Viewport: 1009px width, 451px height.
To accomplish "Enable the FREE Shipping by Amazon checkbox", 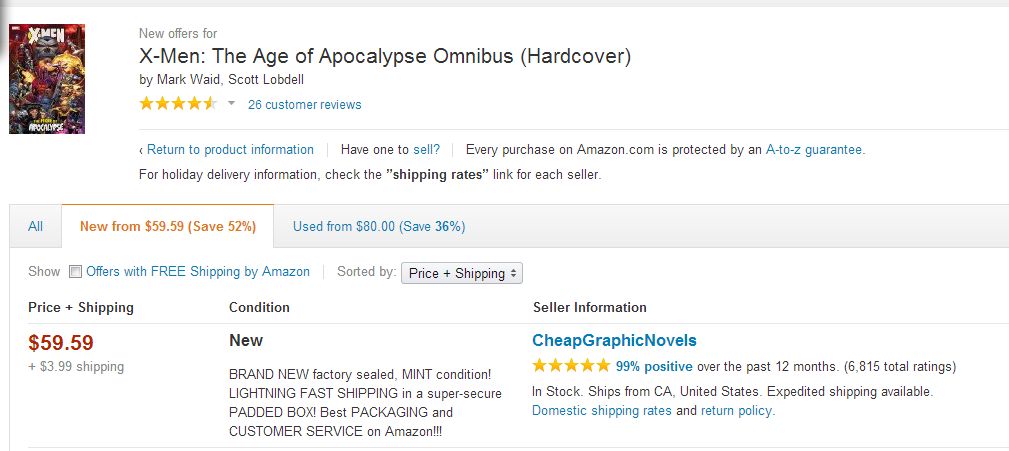I will click(75, 272).
